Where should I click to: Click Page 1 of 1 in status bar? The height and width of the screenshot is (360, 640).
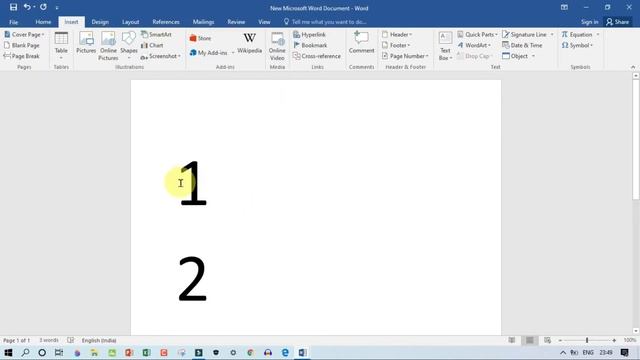[x=16, y=340]
